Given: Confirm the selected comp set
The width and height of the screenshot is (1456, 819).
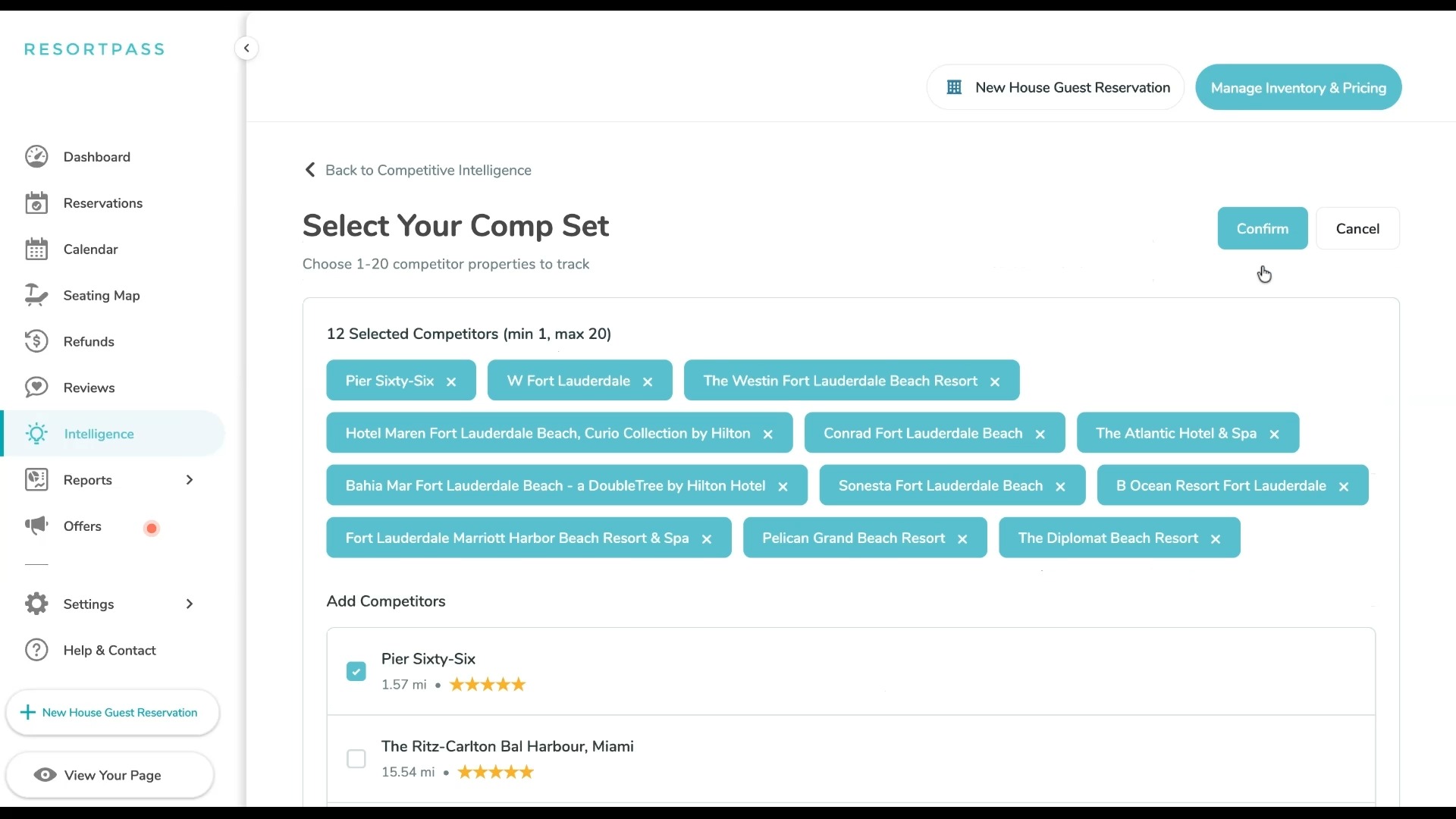Looking at the screenshot, I should 1262,228.
